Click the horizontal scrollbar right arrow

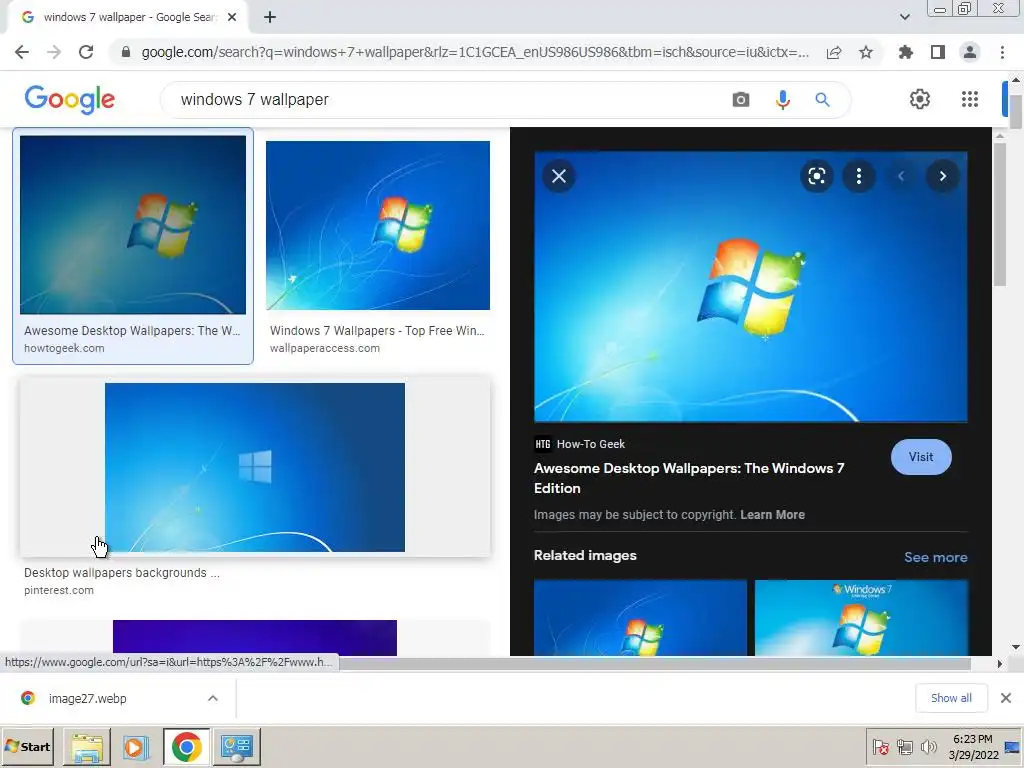click(x=999, y=664)
